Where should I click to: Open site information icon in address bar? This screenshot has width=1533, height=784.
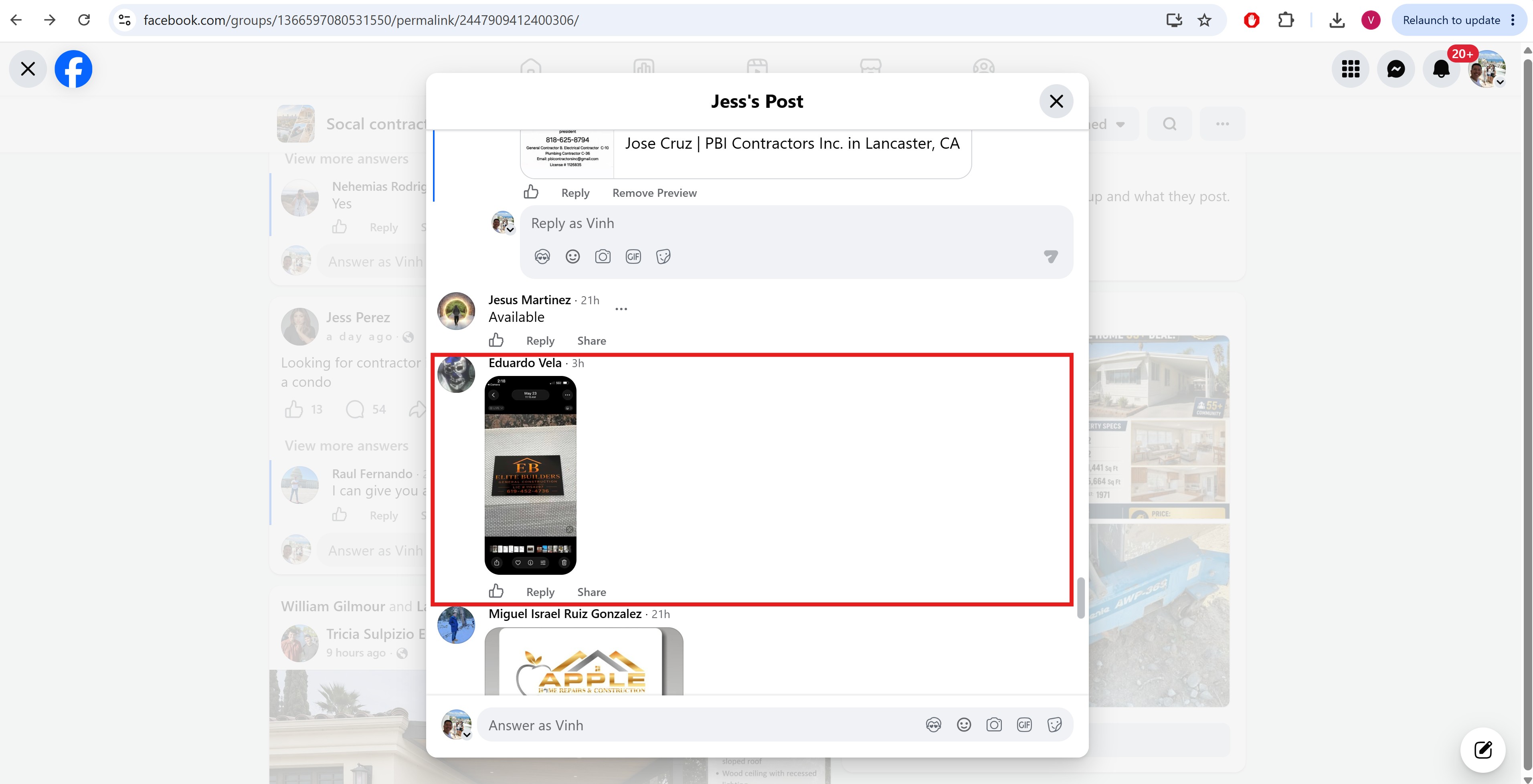(x=124, y=20)
